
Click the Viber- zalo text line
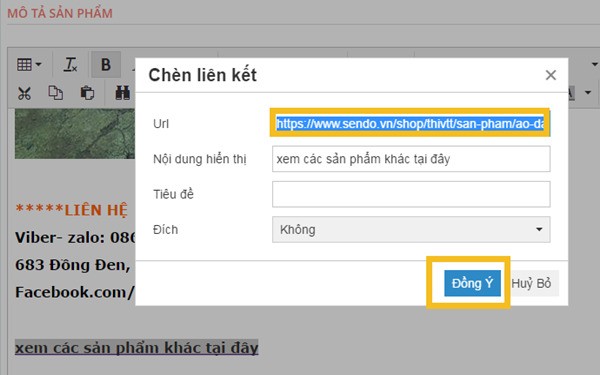(75, 238)
